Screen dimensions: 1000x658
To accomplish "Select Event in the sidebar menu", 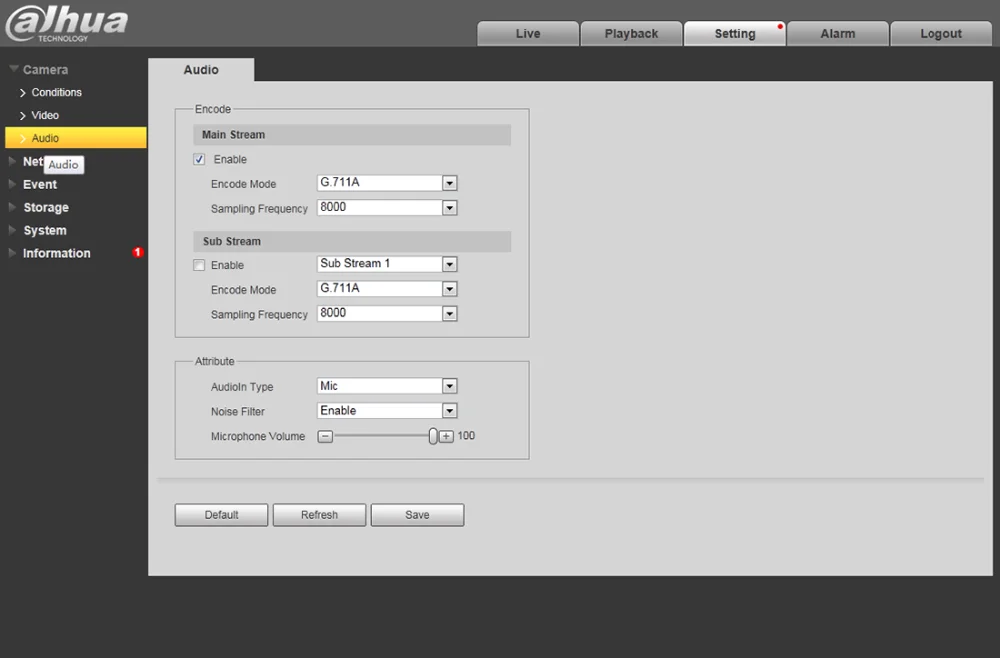I will [40, 184].
